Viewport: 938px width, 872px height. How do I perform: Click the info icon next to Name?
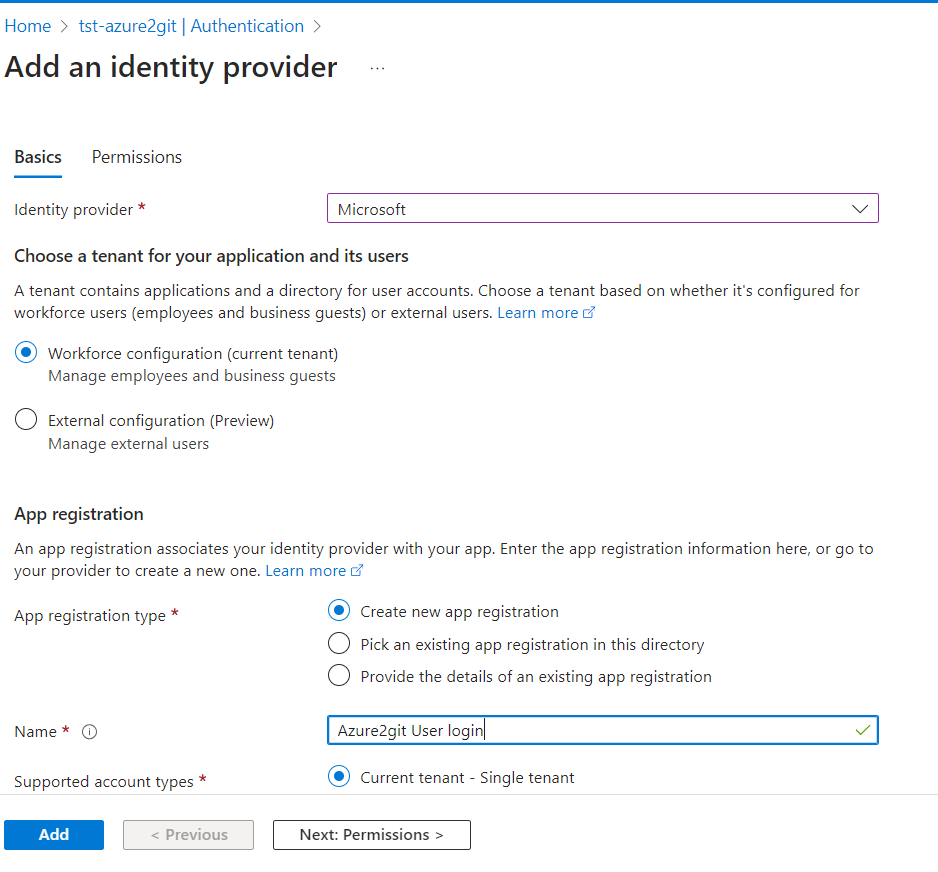[89, 732]
